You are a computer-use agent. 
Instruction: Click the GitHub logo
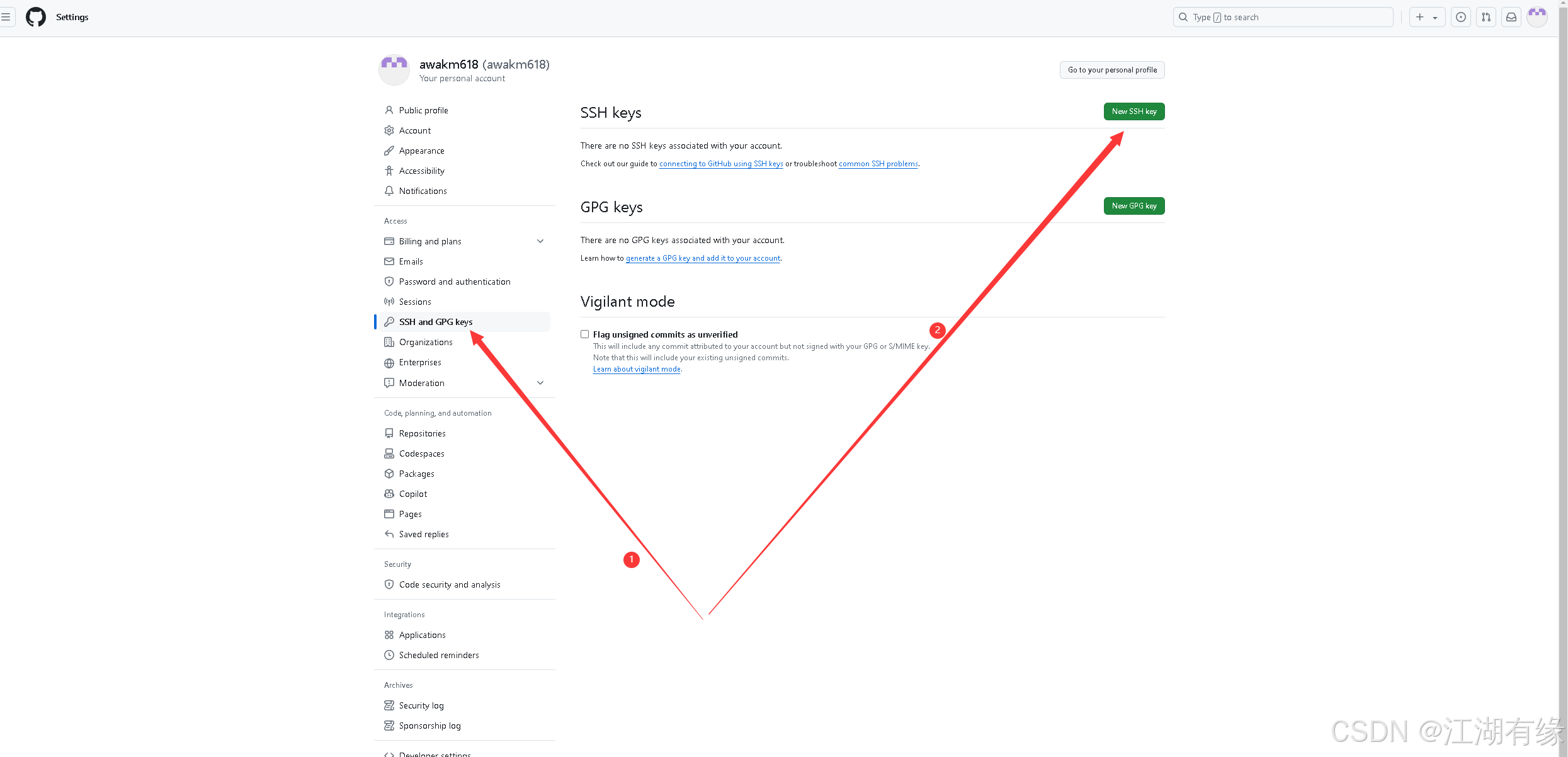click(36, 17)
